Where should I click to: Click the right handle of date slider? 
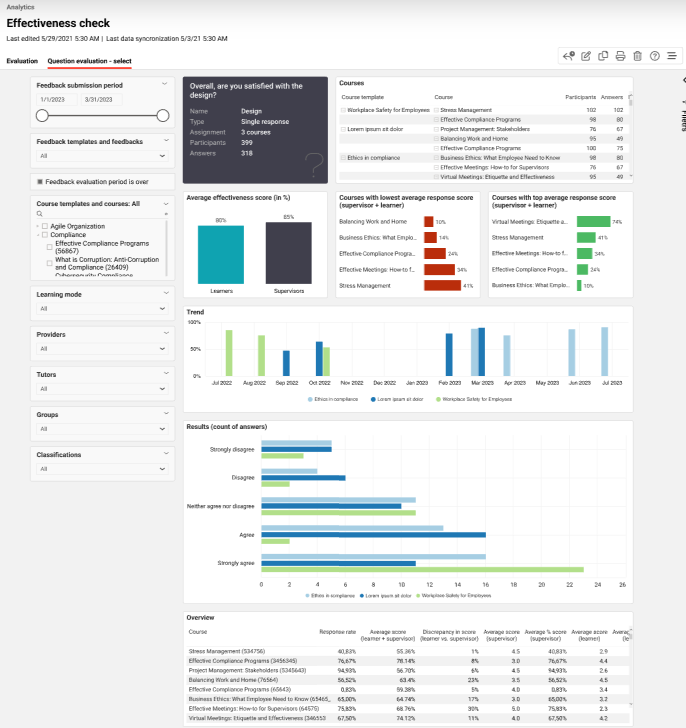click(x=163, y=115)
